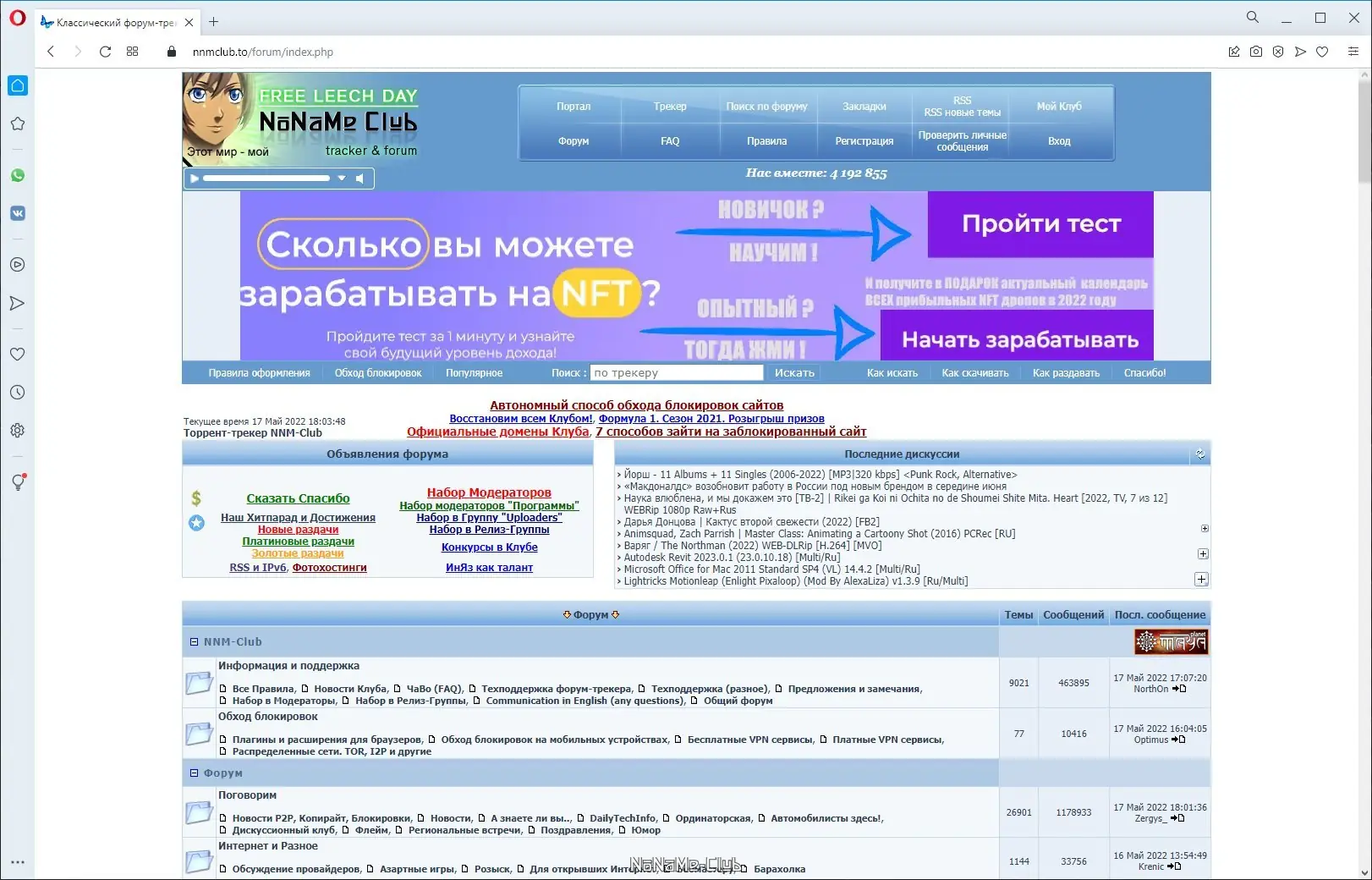Open WhatsApp in the sidebar

(17, 175)
